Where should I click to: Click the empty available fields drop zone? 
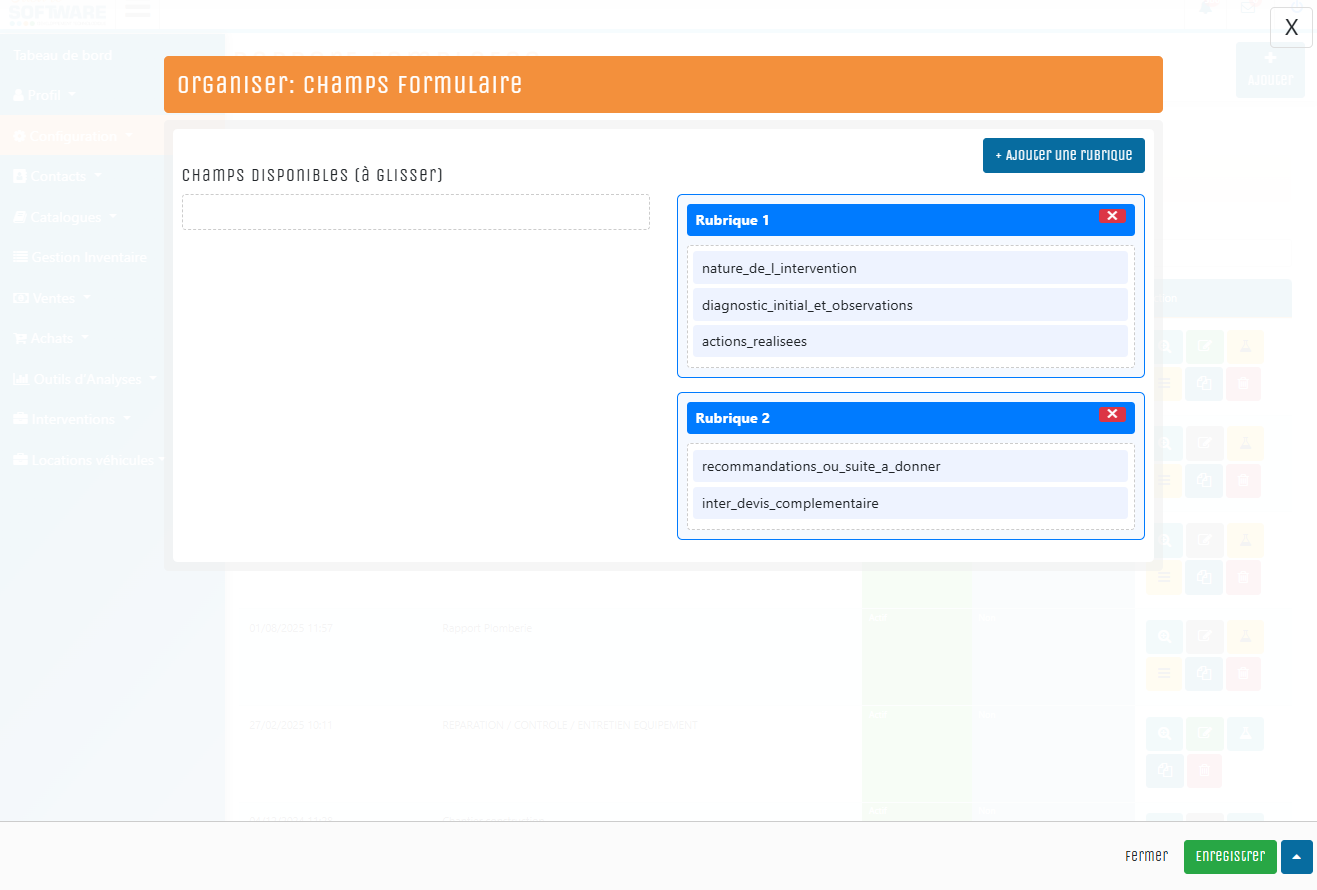[415, 212]
